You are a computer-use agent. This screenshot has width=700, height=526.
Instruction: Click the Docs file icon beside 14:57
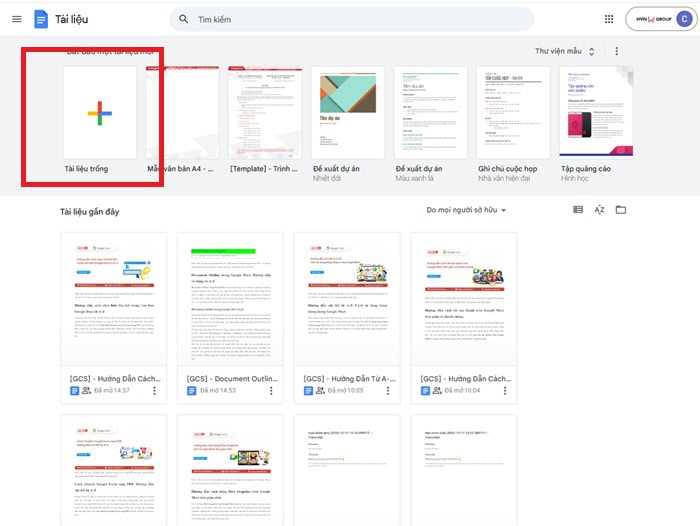(x=75, y=391)
